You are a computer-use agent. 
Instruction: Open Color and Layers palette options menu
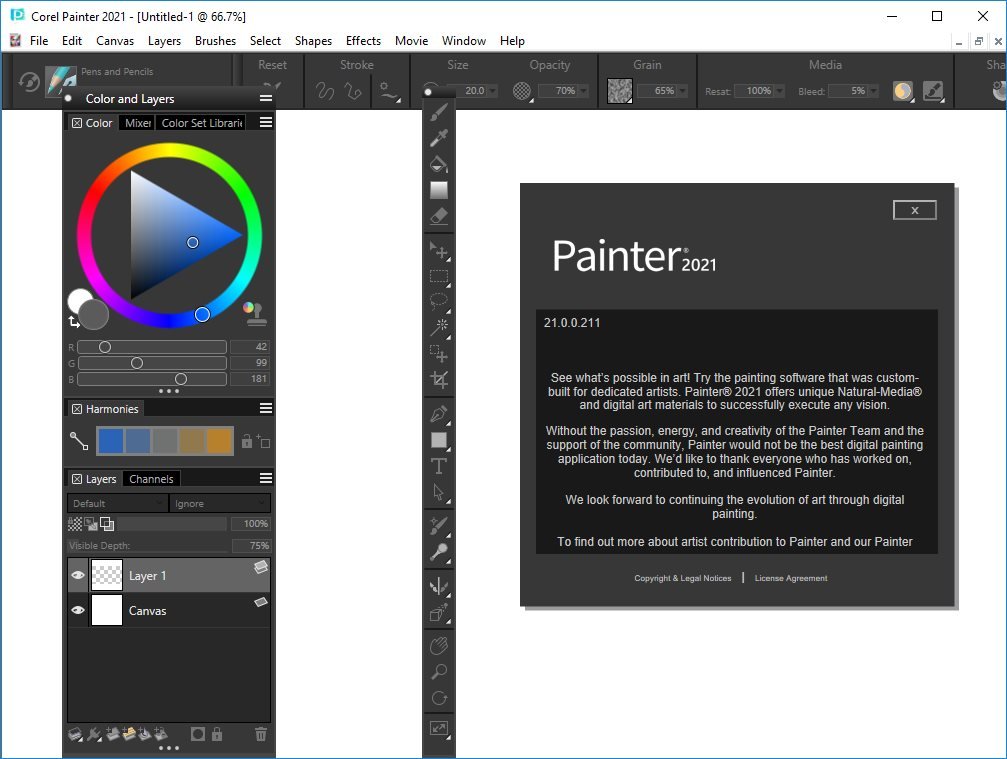tap(266, 98)
